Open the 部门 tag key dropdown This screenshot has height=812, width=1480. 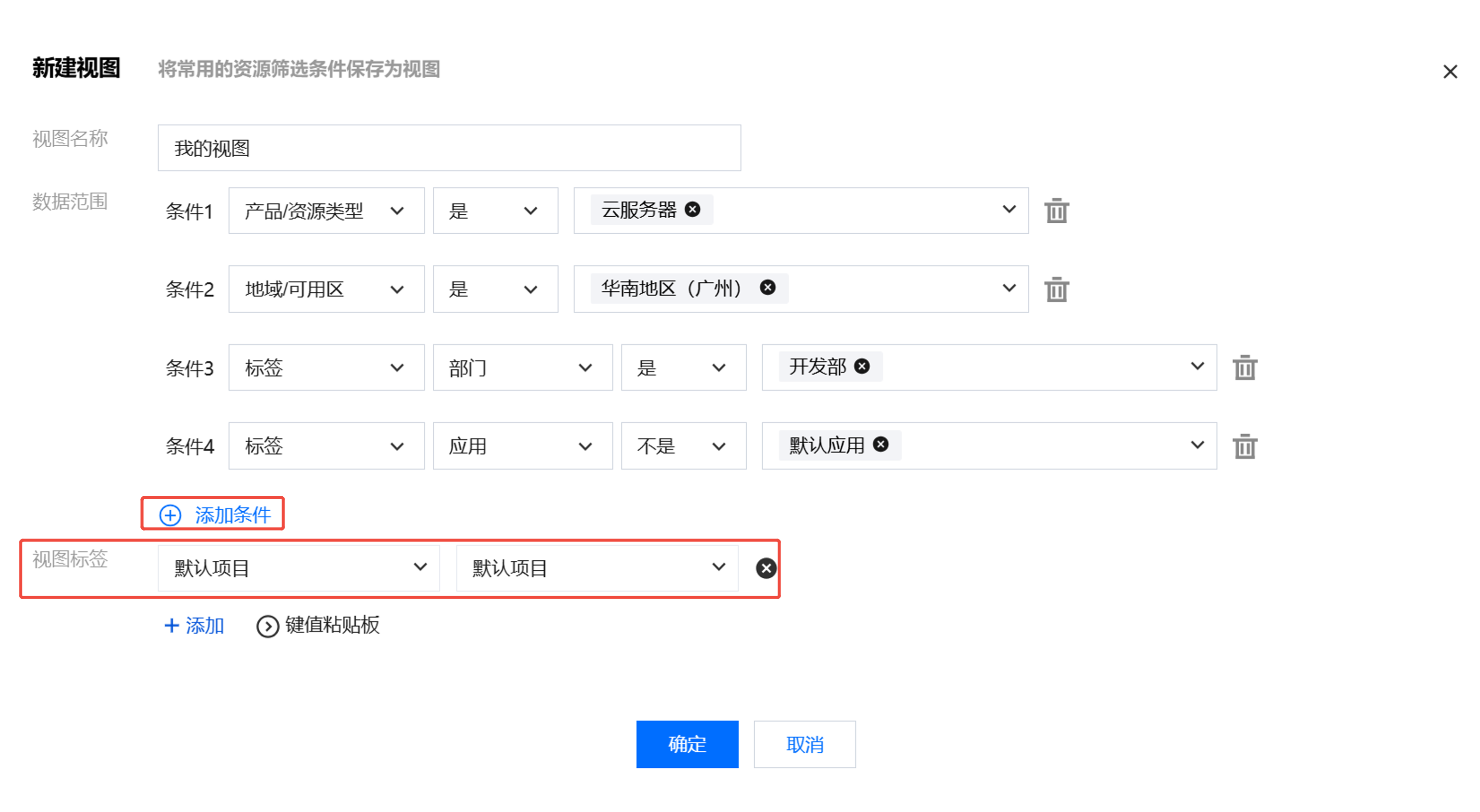click(x=522, y=367)
